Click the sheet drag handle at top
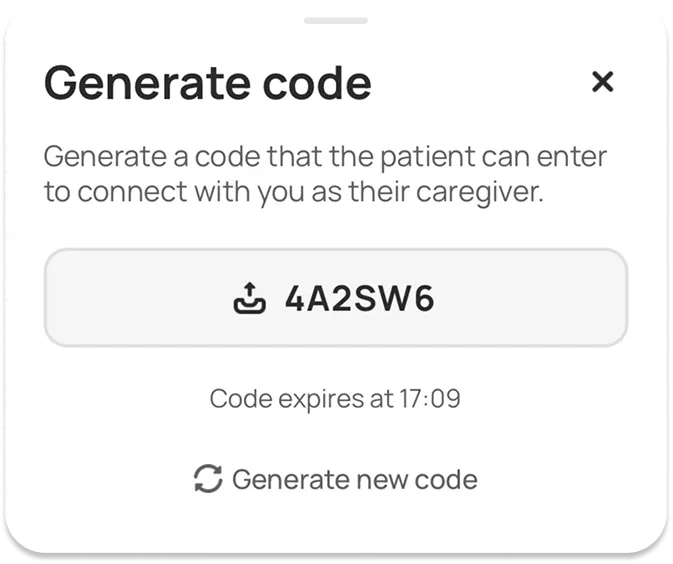The width and height of the screenshot is (673, 564). (x=336, y=21)
